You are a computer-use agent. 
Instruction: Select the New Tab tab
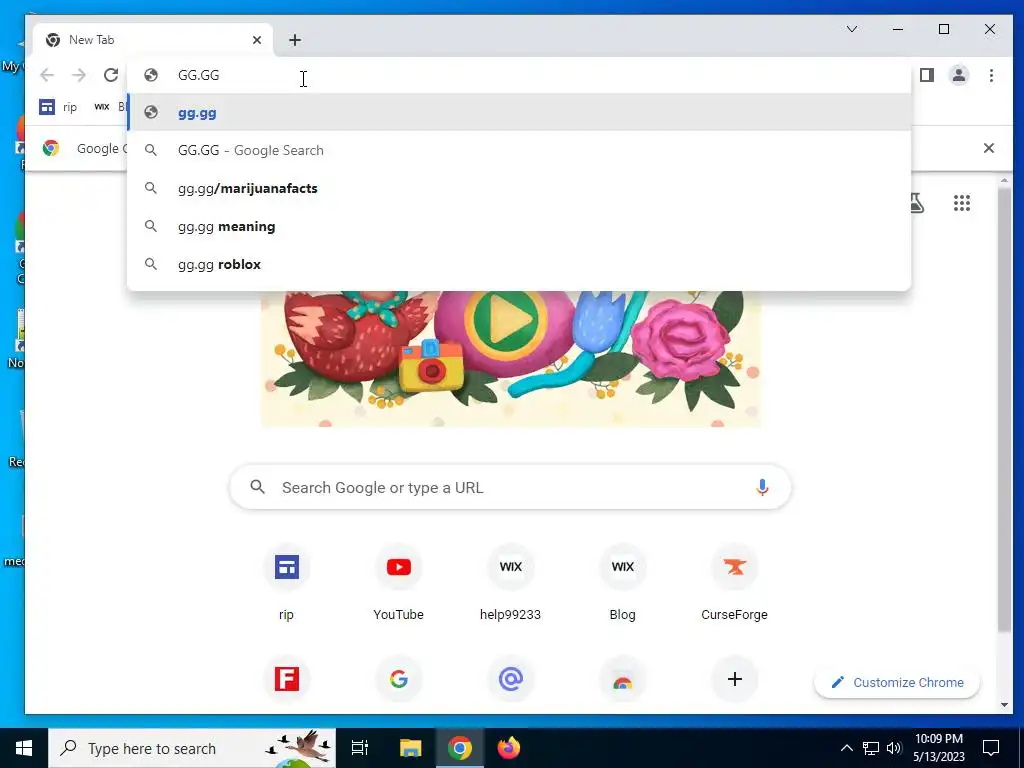pyautogui.click(x=153, y=40)
